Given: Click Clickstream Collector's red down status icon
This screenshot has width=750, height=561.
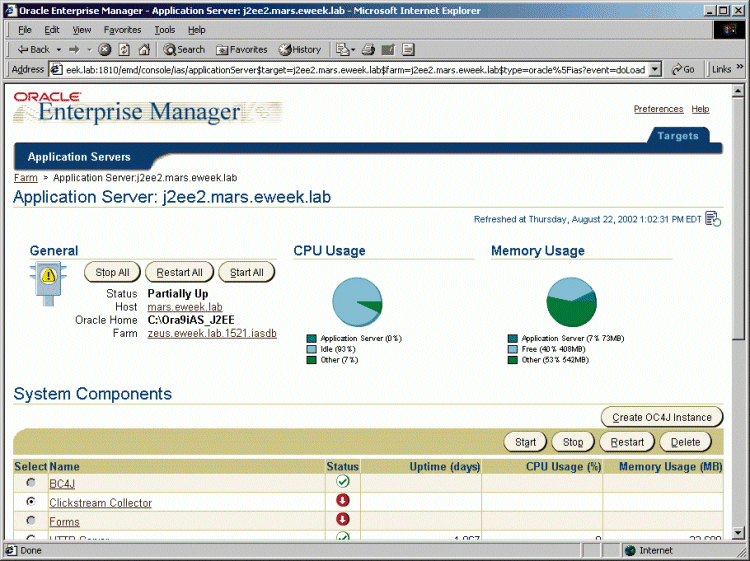Looking at the screenshot, I should [x=343, y=501].
